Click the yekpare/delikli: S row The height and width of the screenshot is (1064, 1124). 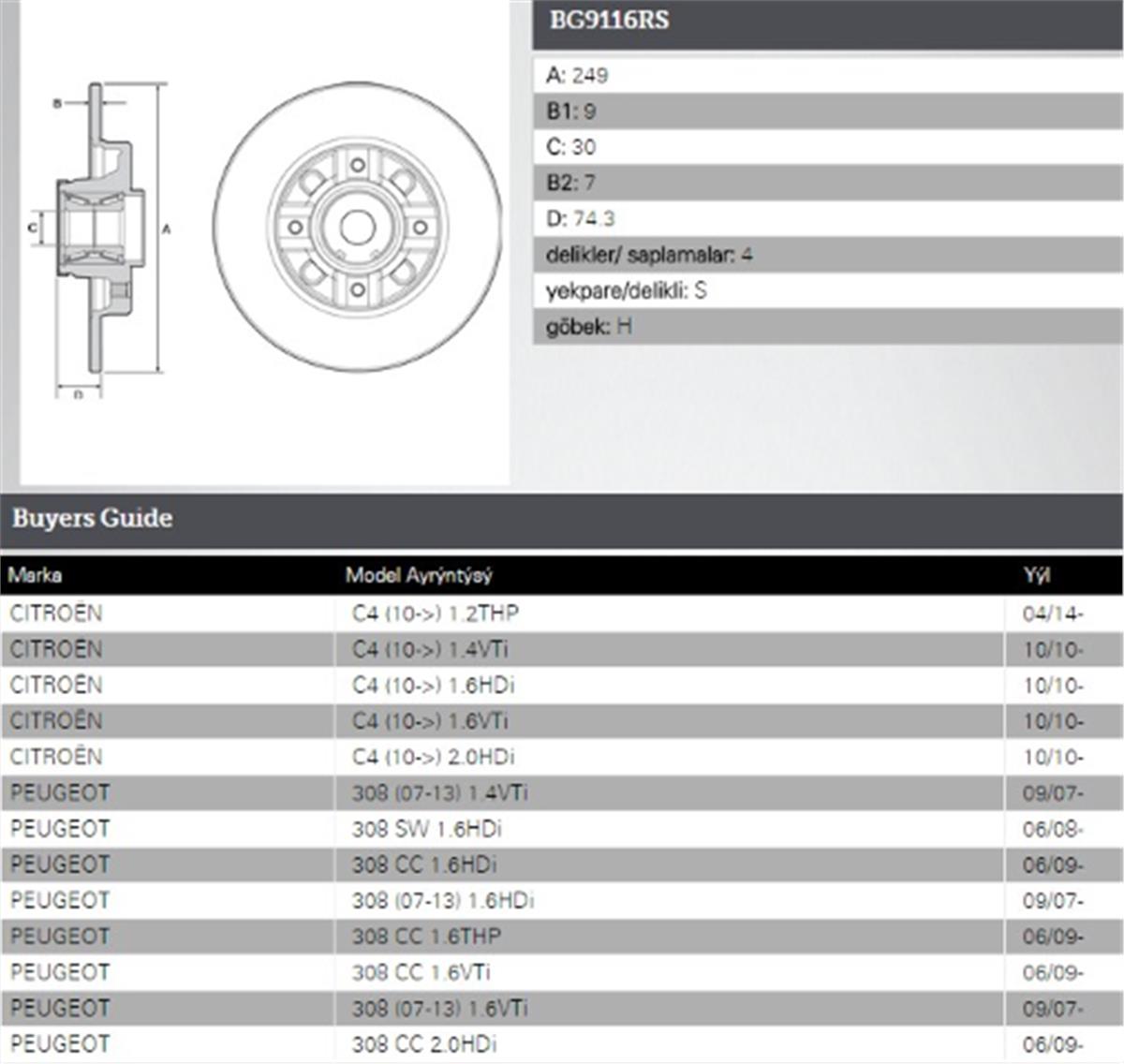(x=828, y=290)
